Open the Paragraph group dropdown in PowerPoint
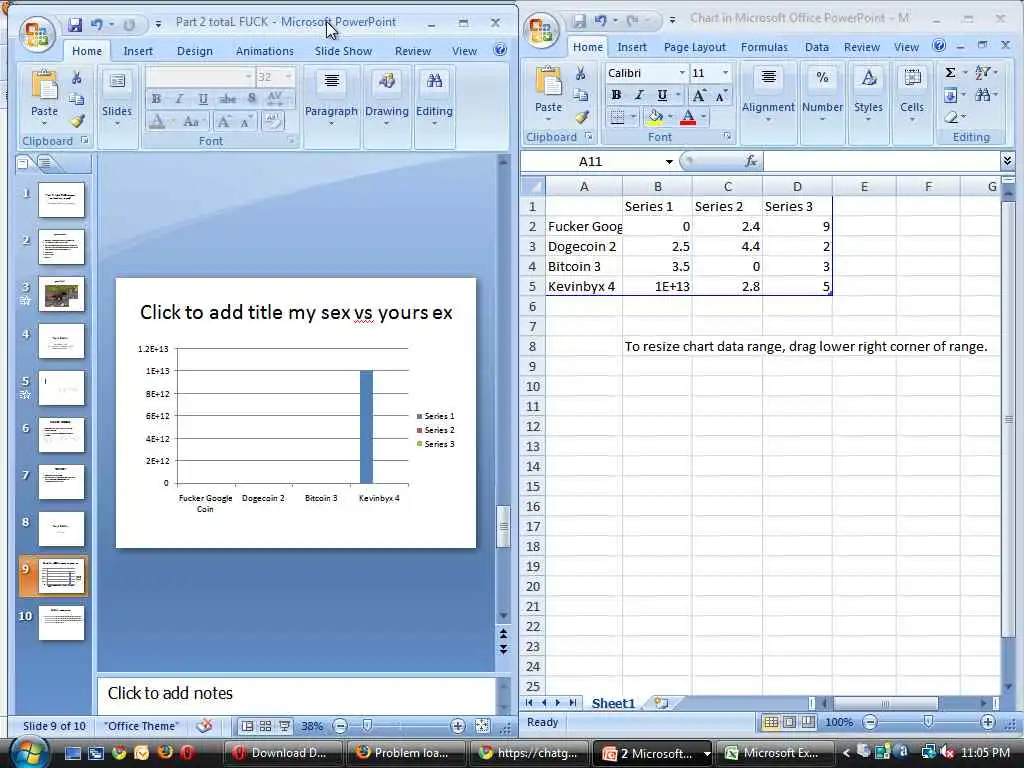 tap(331, 98)
